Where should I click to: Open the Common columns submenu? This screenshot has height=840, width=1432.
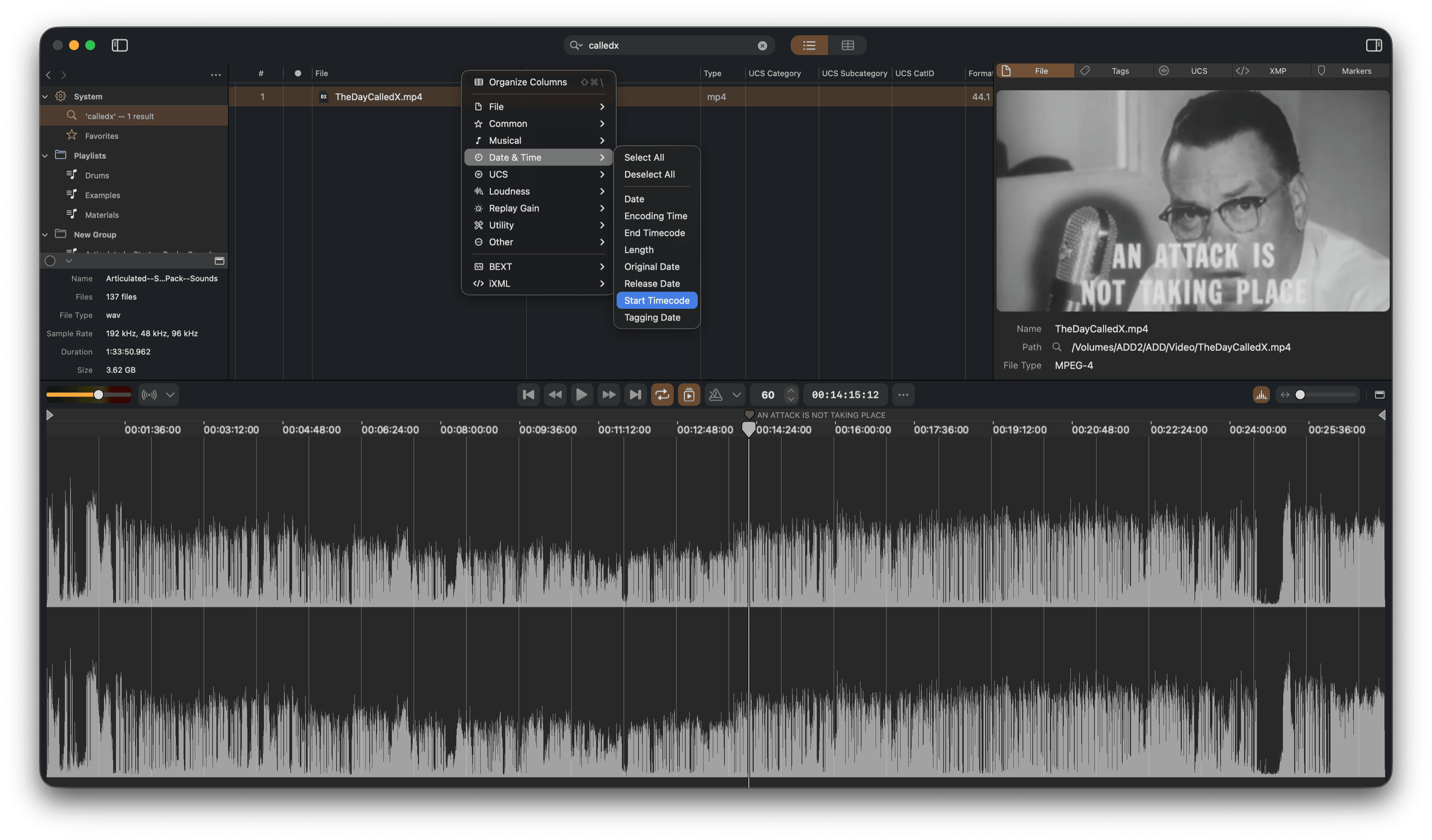coord(538,124)
